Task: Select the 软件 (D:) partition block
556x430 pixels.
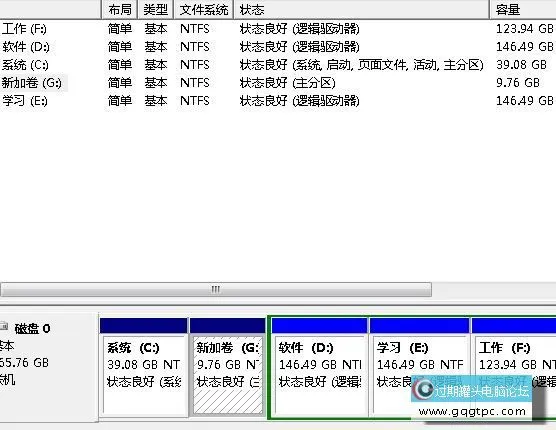Action: 319,367
